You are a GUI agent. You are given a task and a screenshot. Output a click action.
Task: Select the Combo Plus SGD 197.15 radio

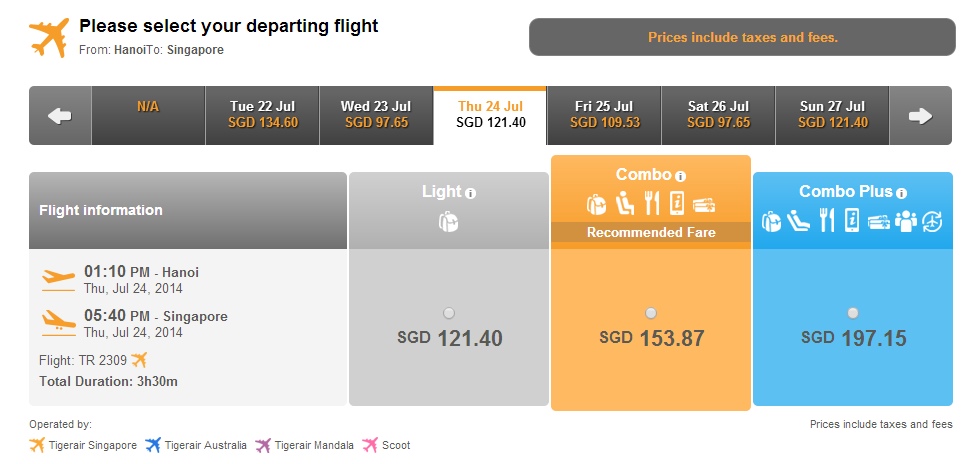[853, 313]
